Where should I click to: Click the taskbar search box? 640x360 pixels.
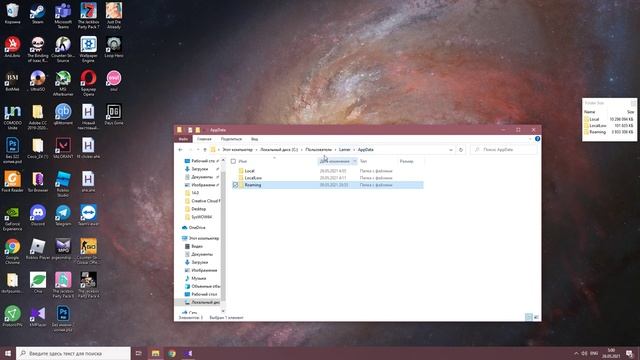[x=73, y=353]
